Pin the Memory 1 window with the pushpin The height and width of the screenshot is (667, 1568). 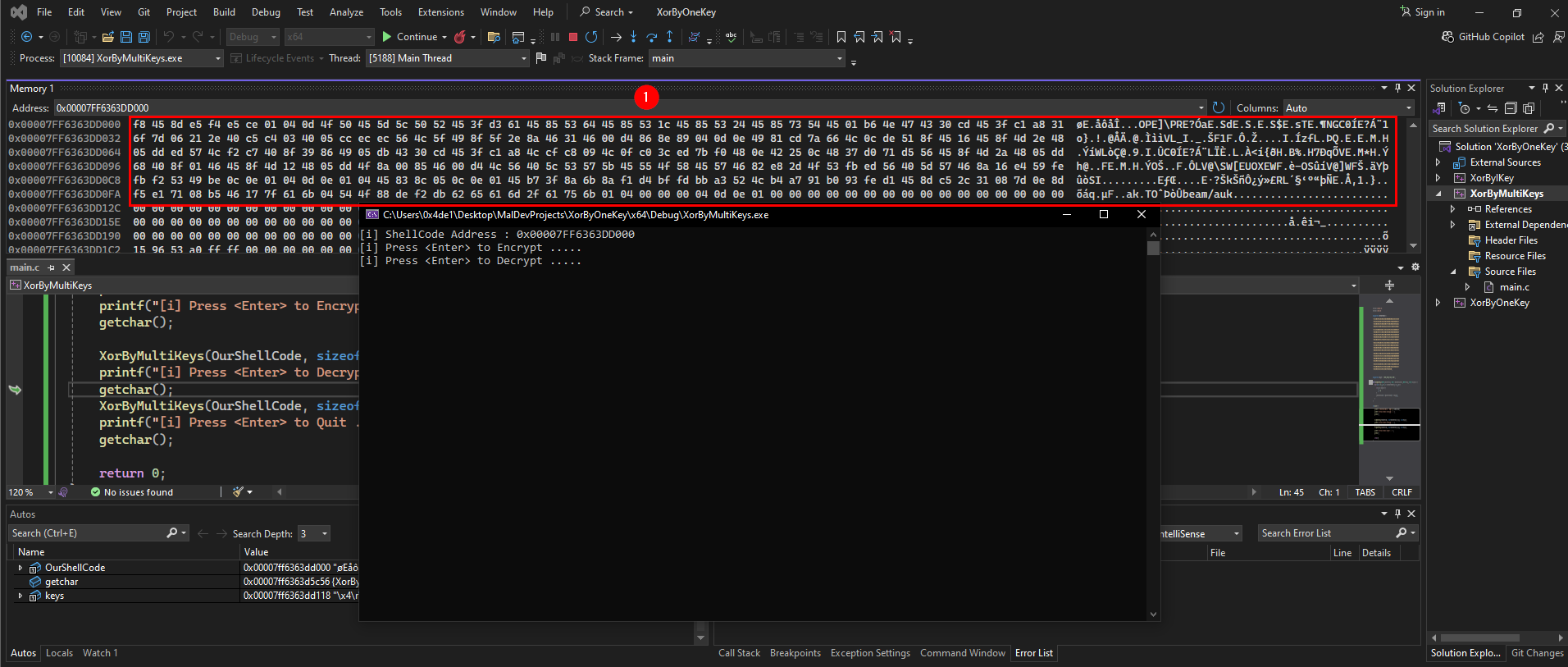tap(1397, 88)
